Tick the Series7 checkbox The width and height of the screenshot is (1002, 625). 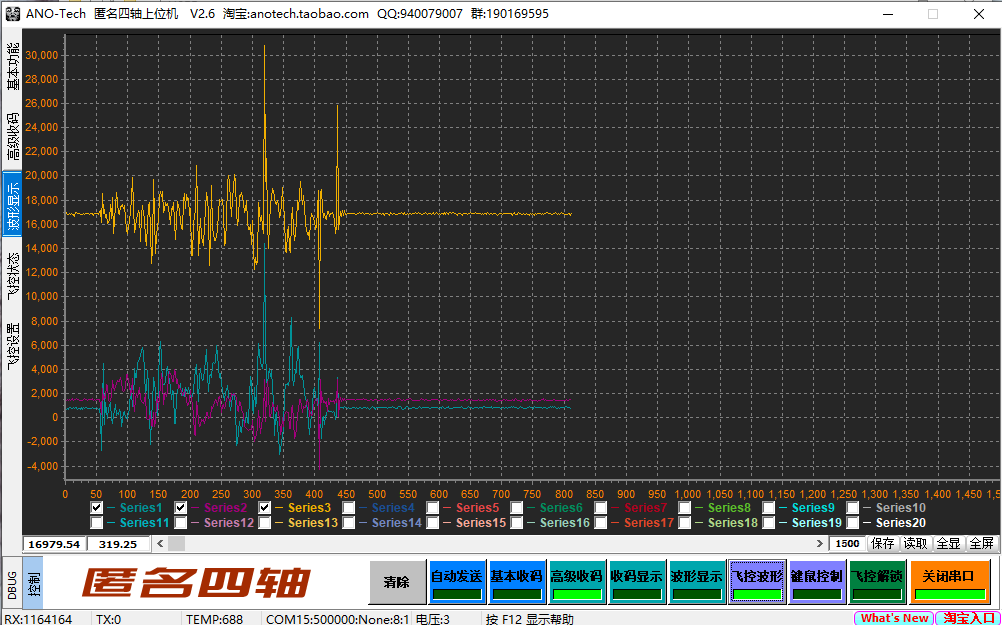pyautogui.click(x=601, y=508)
